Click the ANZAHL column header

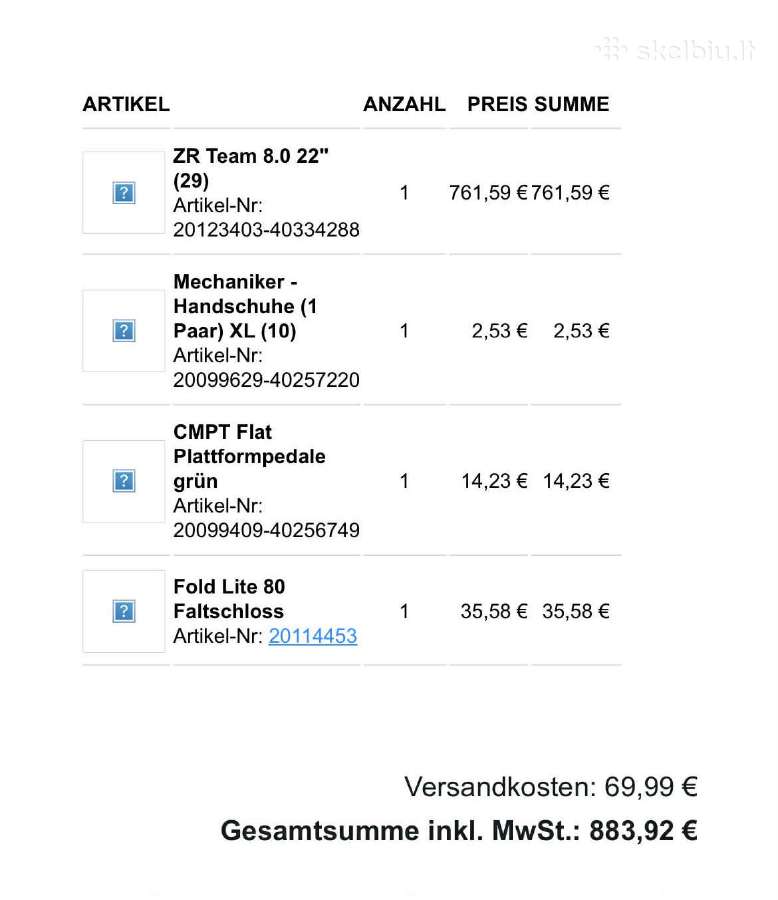[404, 104]
